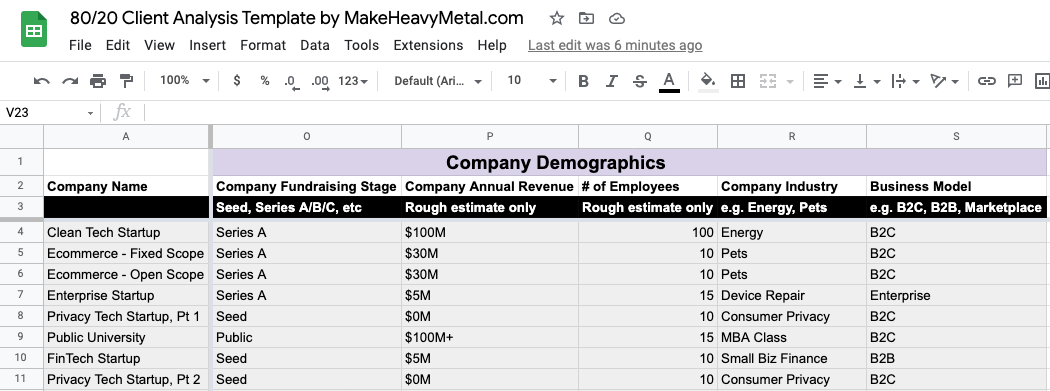Open the fill color paint bucket
Screen dimensions: 1050x391
708,81
